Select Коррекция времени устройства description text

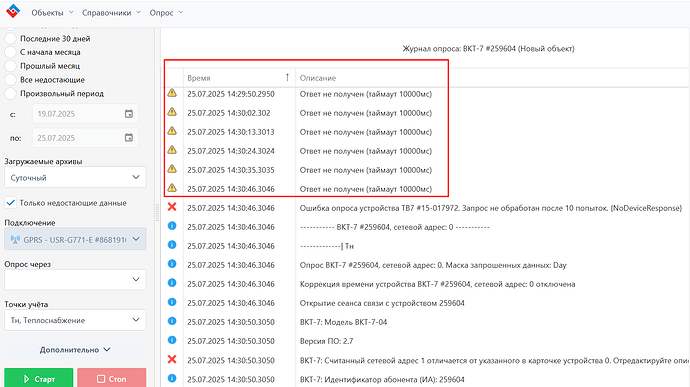click(437, 284)
